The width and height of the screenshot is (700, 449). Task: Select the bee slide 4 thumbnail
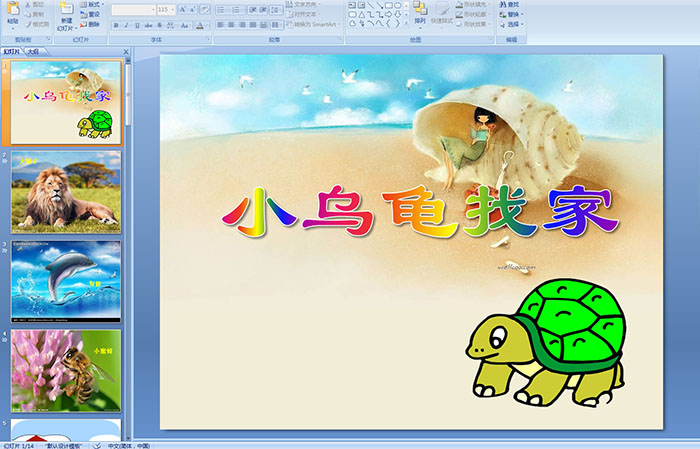[x=66, y=371]
